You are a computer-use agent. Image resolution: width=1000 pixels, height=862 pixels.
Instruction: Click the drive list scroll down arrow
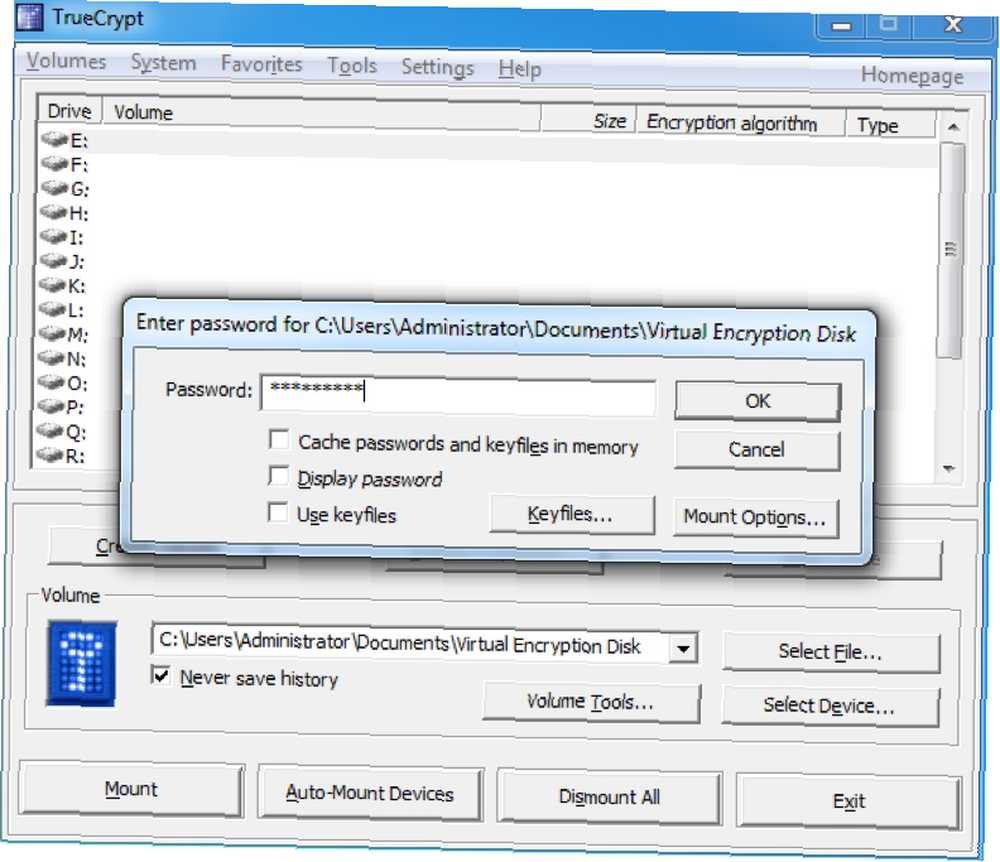click(949, 469)
